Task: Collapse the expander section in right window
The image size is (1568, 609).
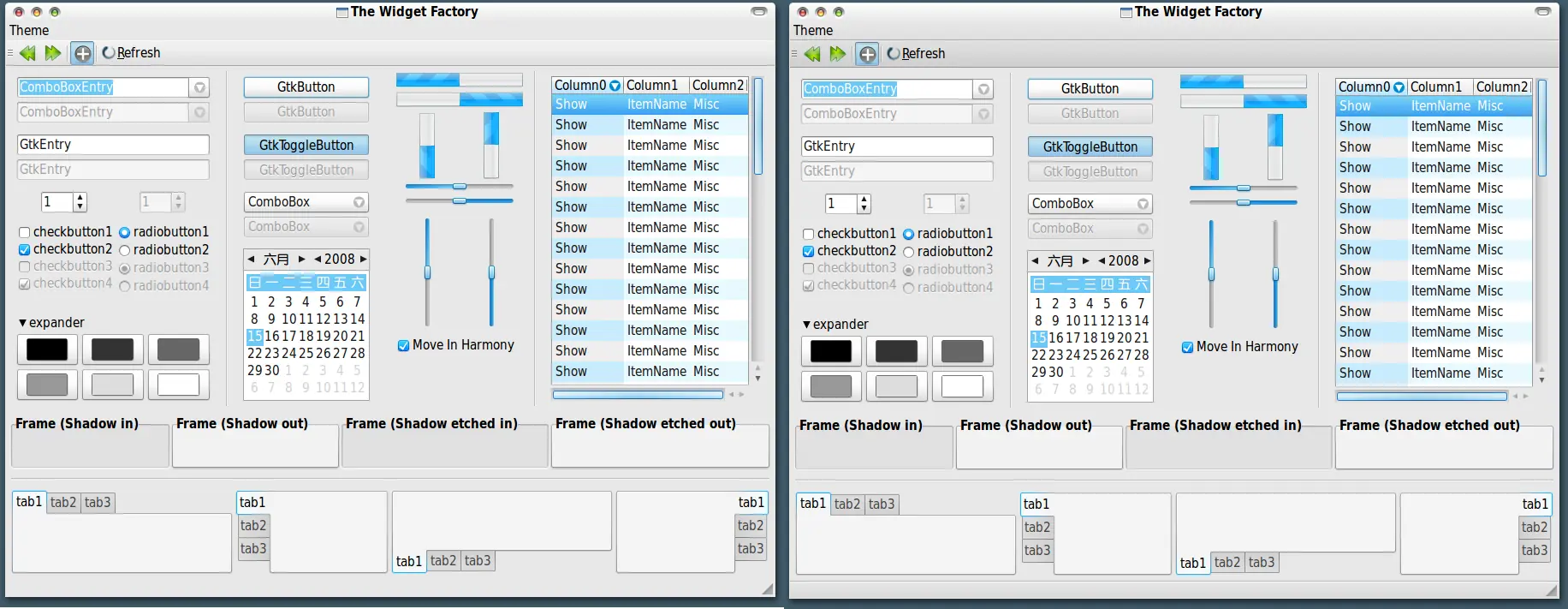Action: 806,325
